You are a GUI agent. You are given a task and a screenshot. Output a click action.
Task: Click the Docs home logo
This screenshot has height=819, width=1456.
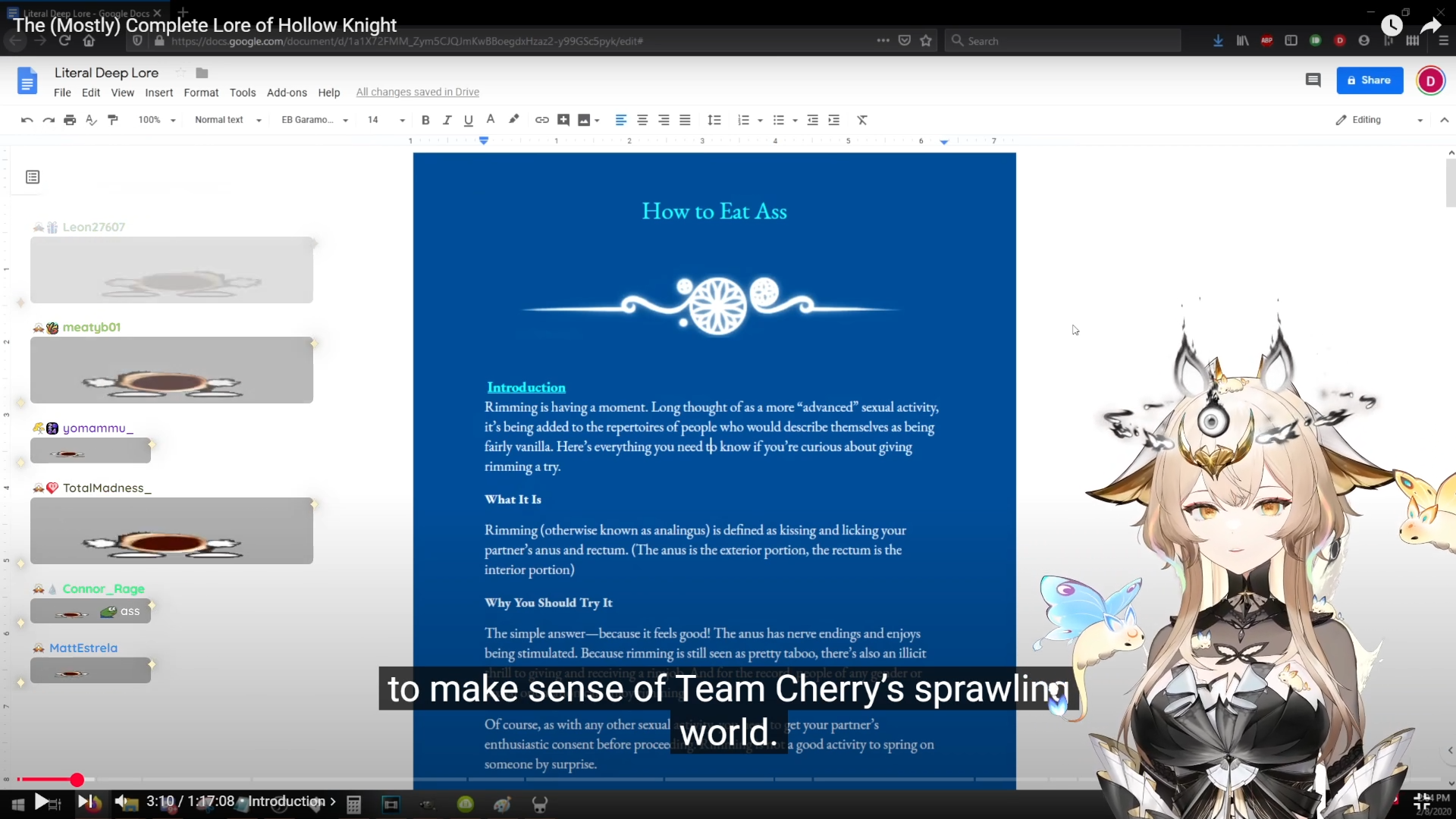pyautogui.click(x=27, y=80)
